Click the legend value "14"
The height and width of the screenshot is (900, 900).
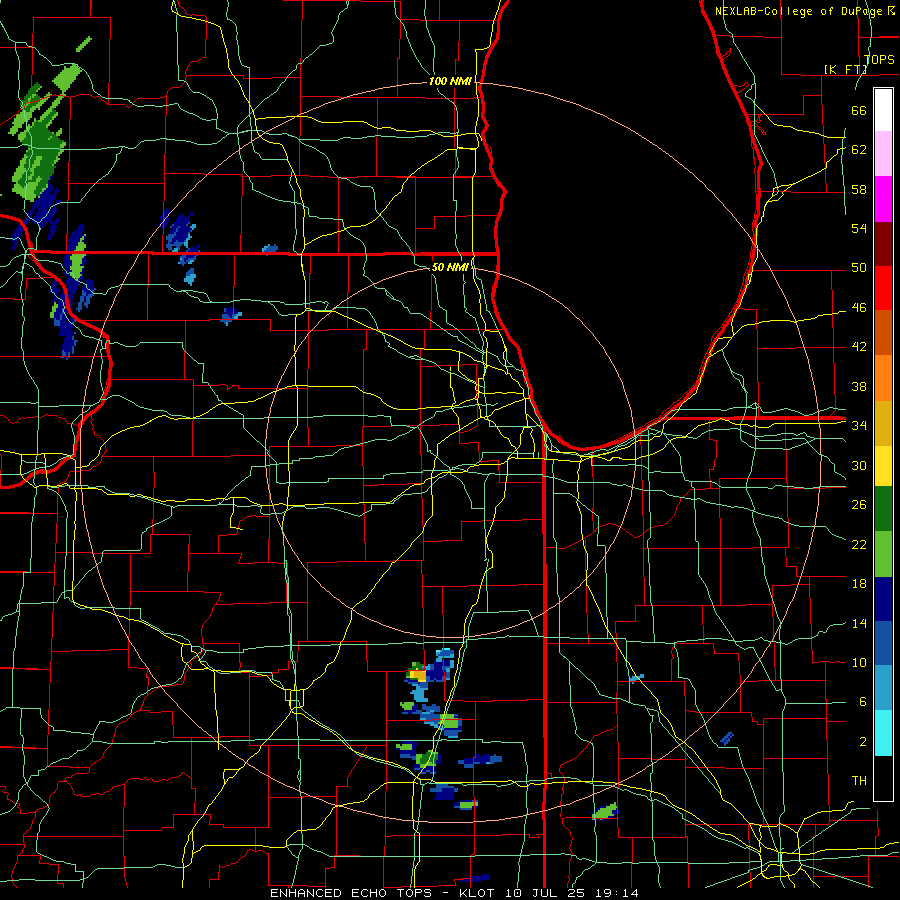tap(859, 623)
